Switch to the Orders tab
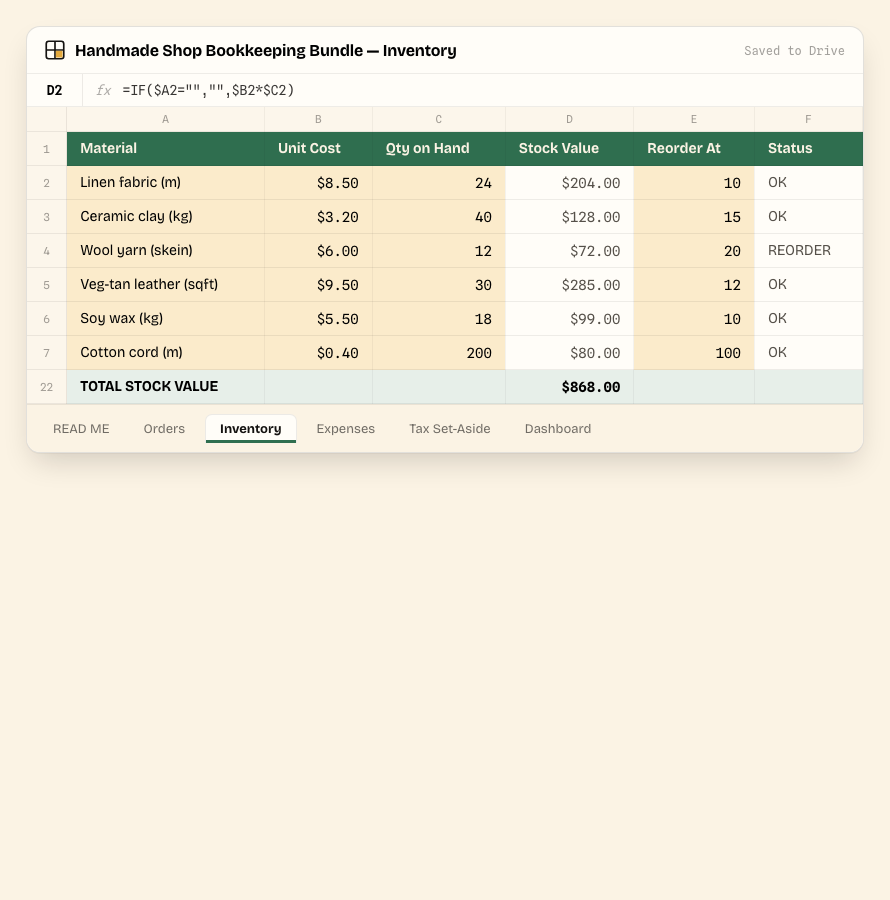Image resolution: width=890 pixels, height=900 pixels. point(164,429)
